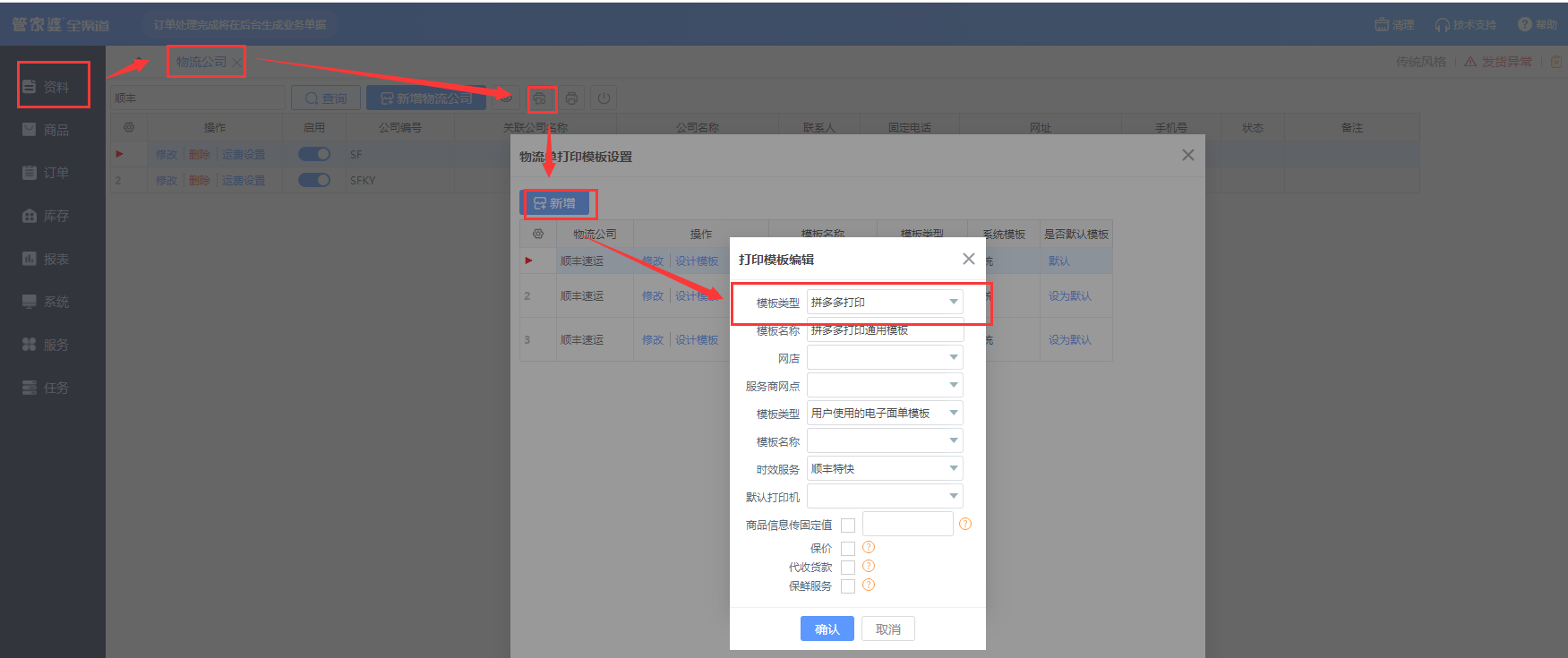1568x658 pixels.
Task: Click the printer icon in the toolbar
Action: pyautogui.click(x=571, y=98)
